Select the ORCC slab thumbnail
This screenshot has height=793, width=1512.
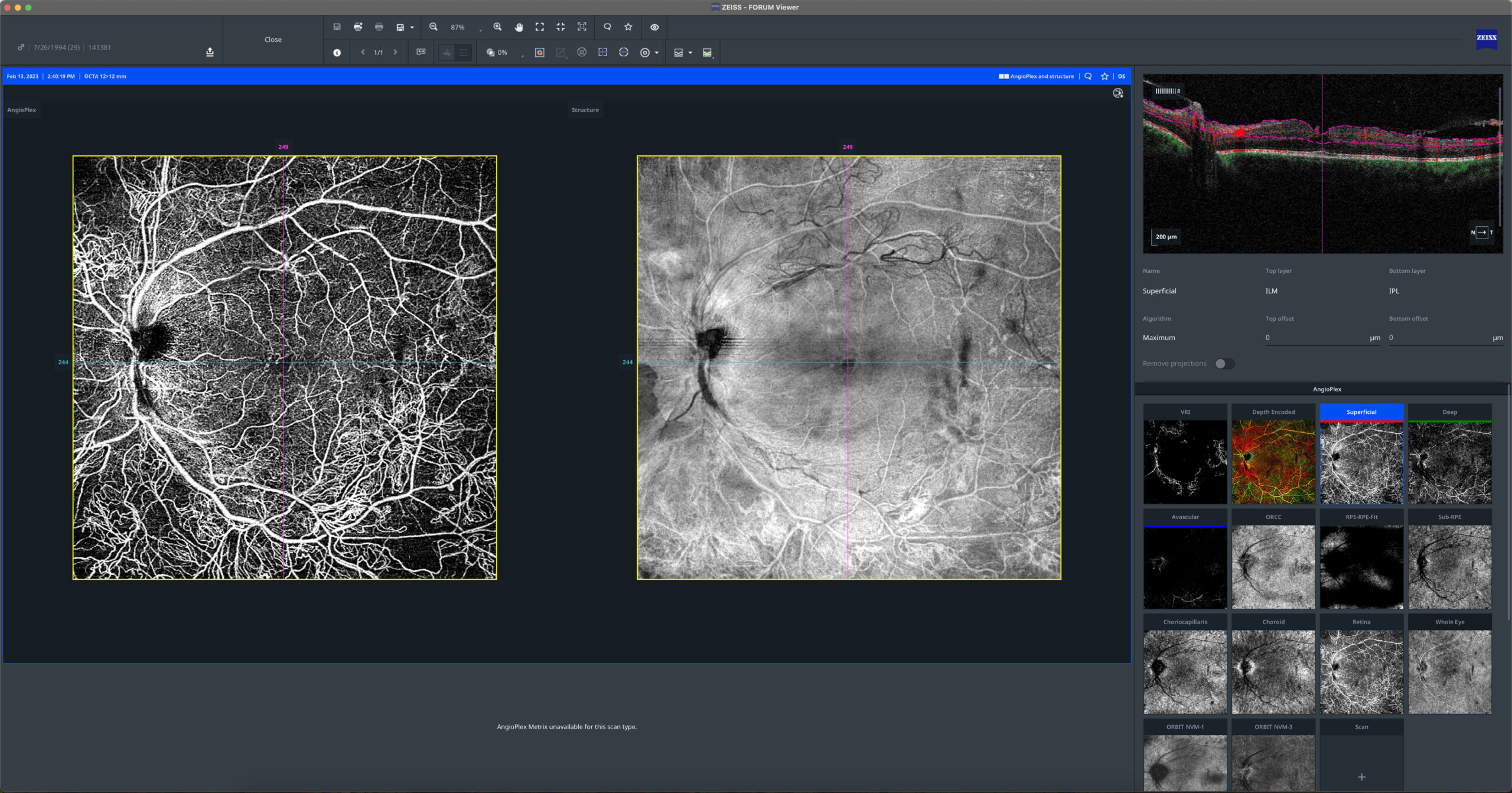coord(1273,559)
